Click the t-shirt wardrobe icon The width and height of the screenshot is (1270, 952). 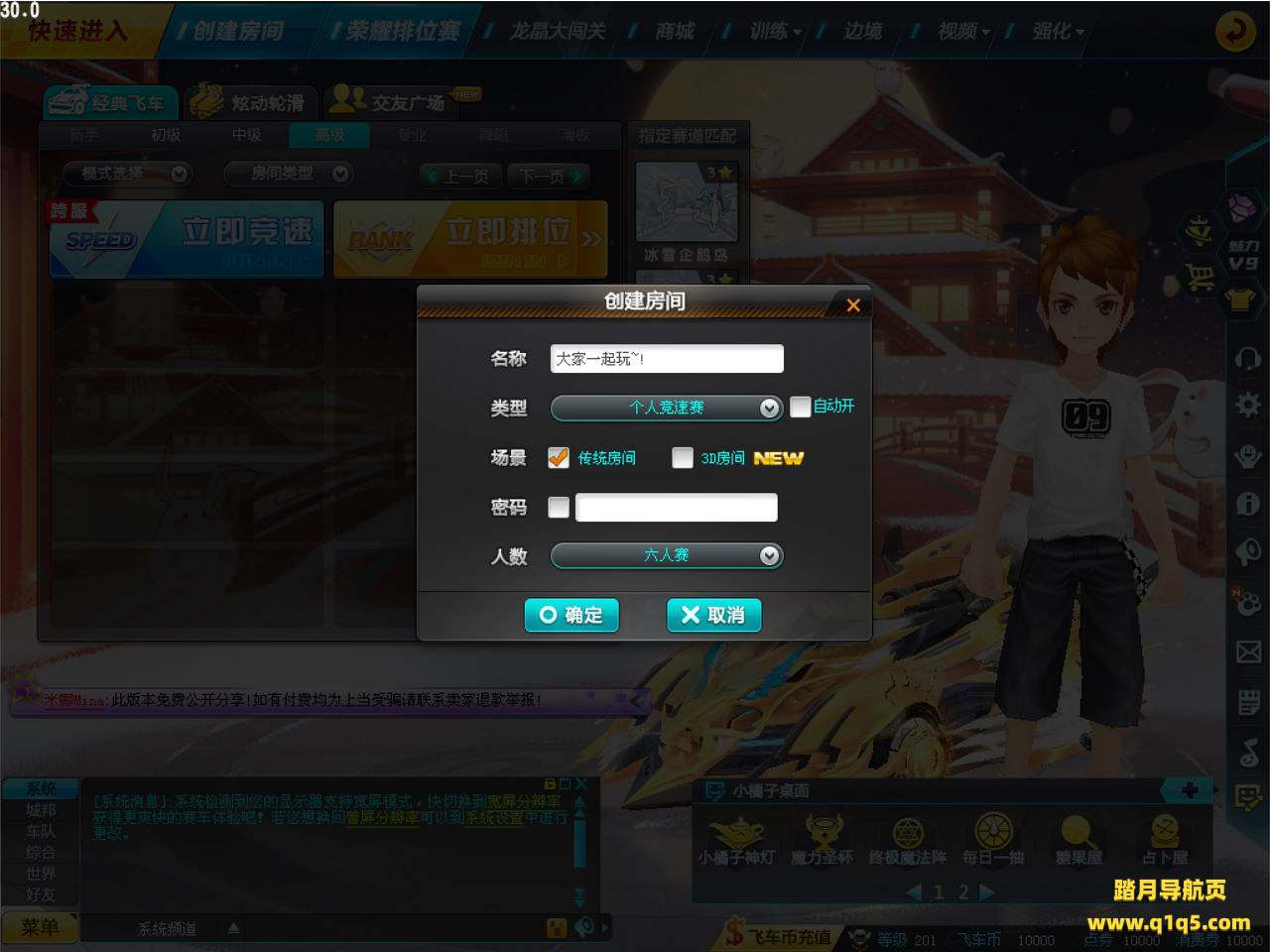(x=1241, y=297)
